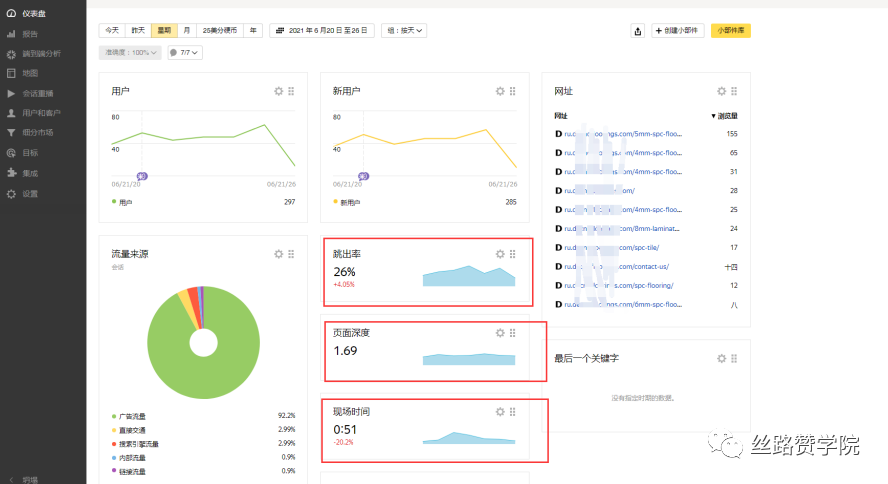Viewport: 888px width, 484px height.
Task: Open gear settings of 最后一个关键字 widget
Action: tap(722, 358)
